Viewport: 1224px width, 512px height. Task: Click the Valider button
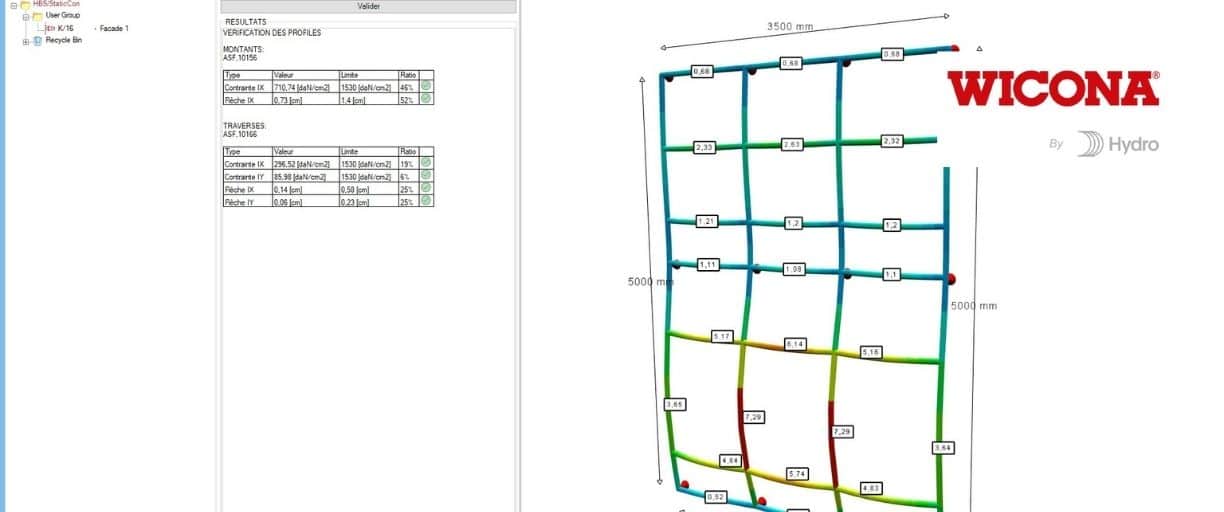(368, 6)
